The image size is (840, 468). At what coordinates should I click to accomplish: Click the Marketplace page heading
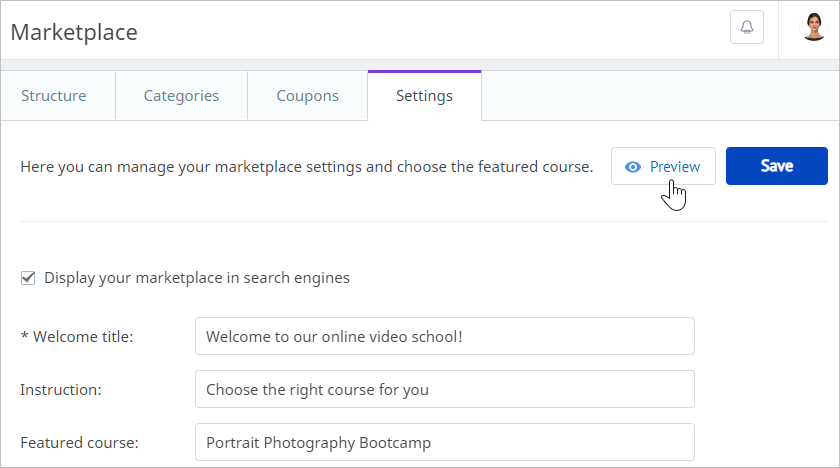click(74, 32)
